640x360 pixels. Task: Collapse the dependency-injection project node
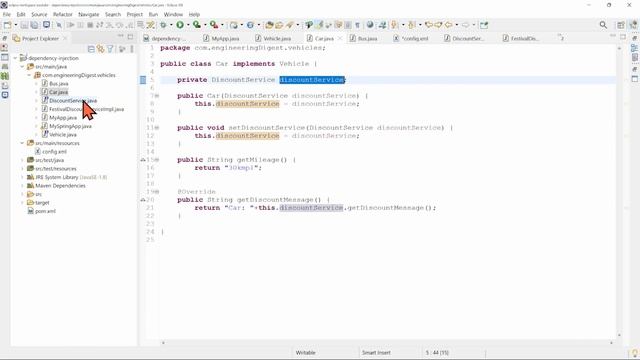point(16,58)
